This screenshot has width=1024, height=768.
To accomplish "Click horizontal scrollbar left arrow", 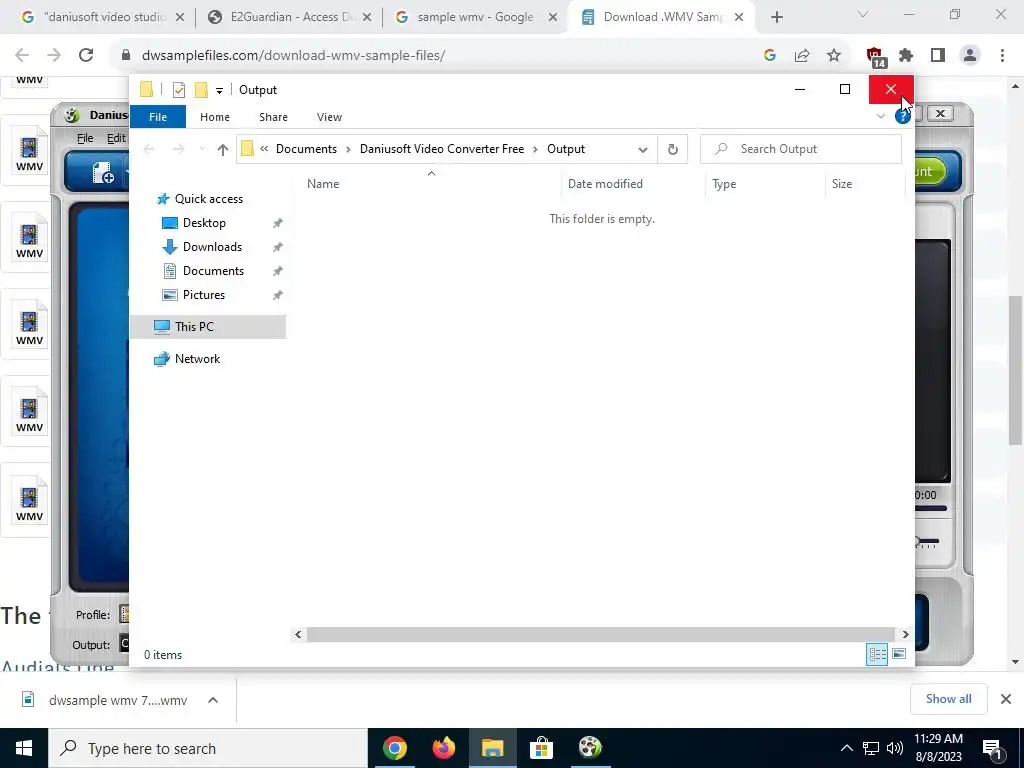I will 298,634.
